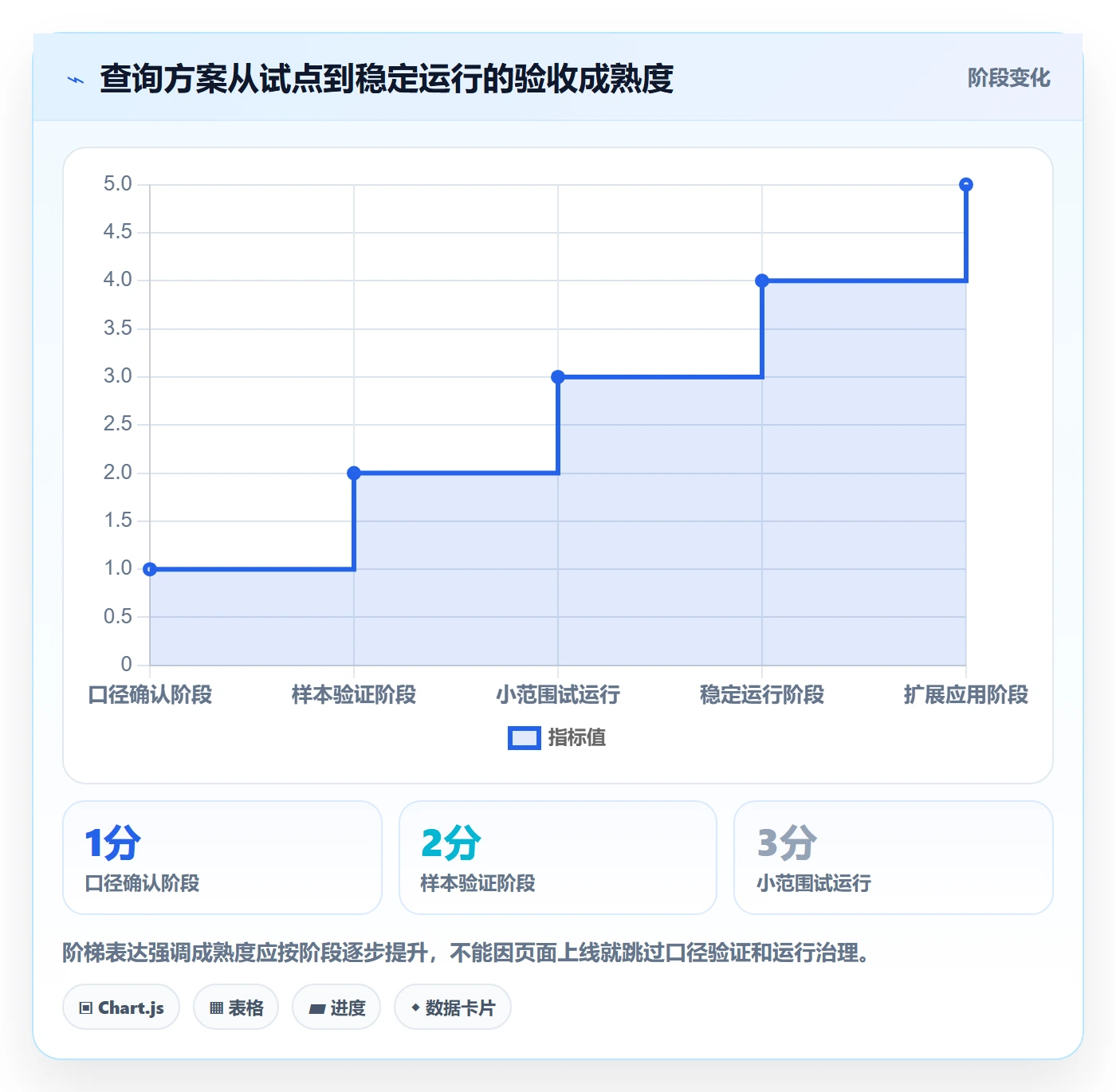
Task: Select the data point at 口径确认阶段 value 1.0
Action: point(150,569)
